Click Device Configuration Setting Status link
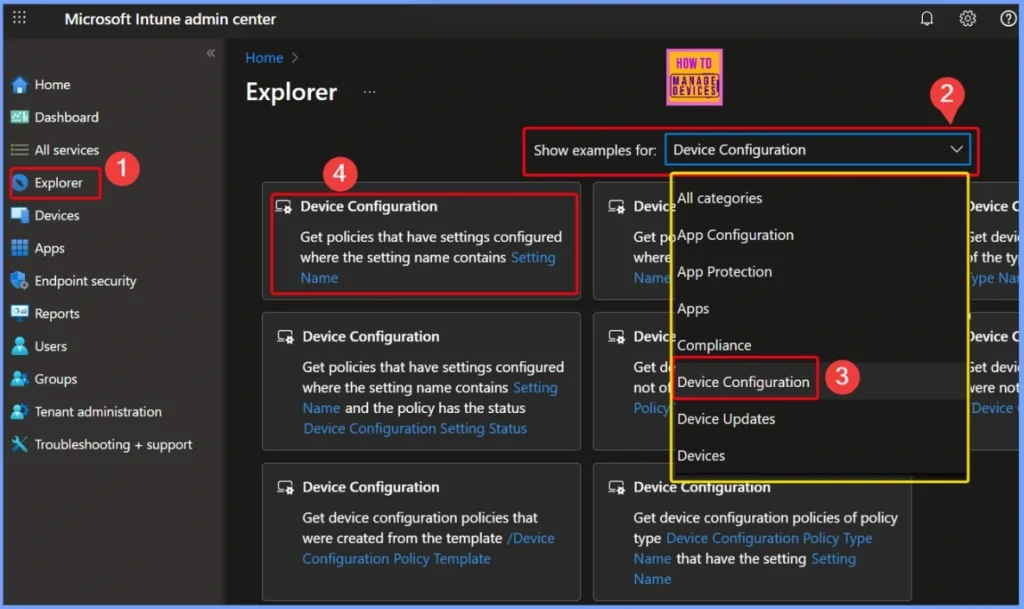 coord(415,429)
